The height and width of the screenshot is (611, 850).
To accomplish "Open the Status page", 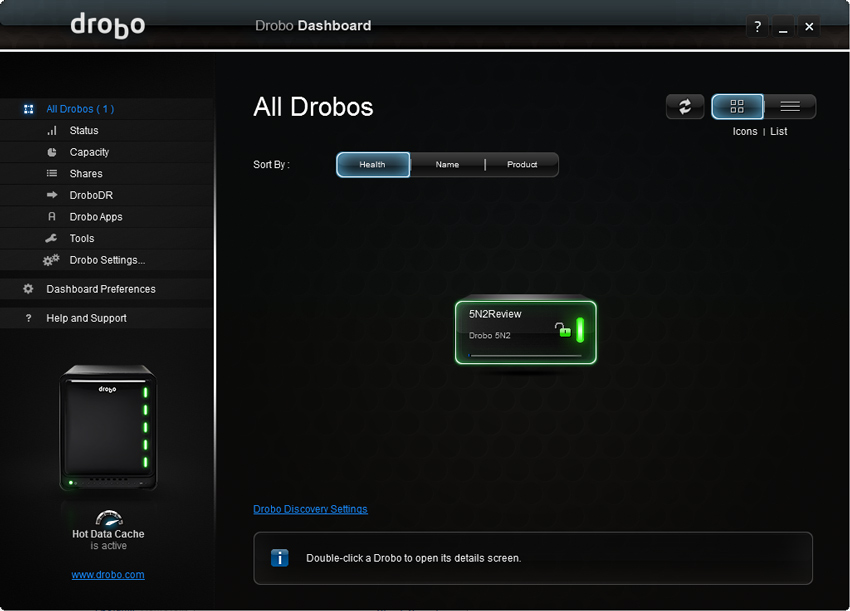I will coord(84,131).
